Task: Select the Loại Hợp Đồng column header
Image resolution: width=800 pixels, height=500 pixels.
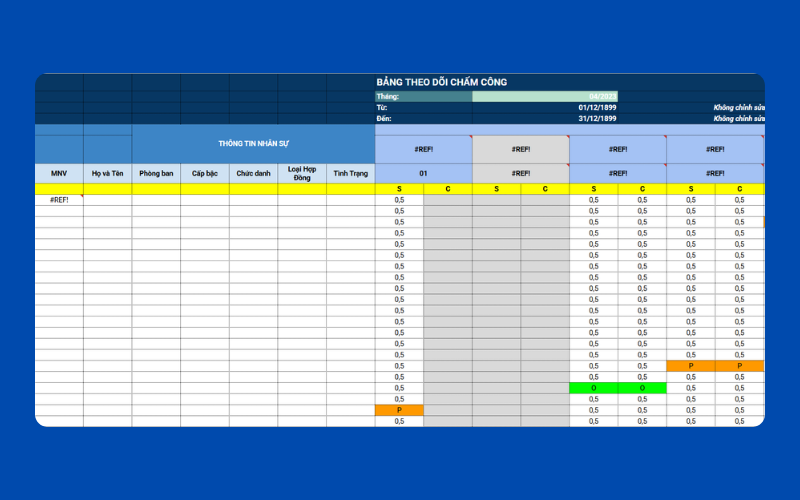Action: click(x=301, y=173)
